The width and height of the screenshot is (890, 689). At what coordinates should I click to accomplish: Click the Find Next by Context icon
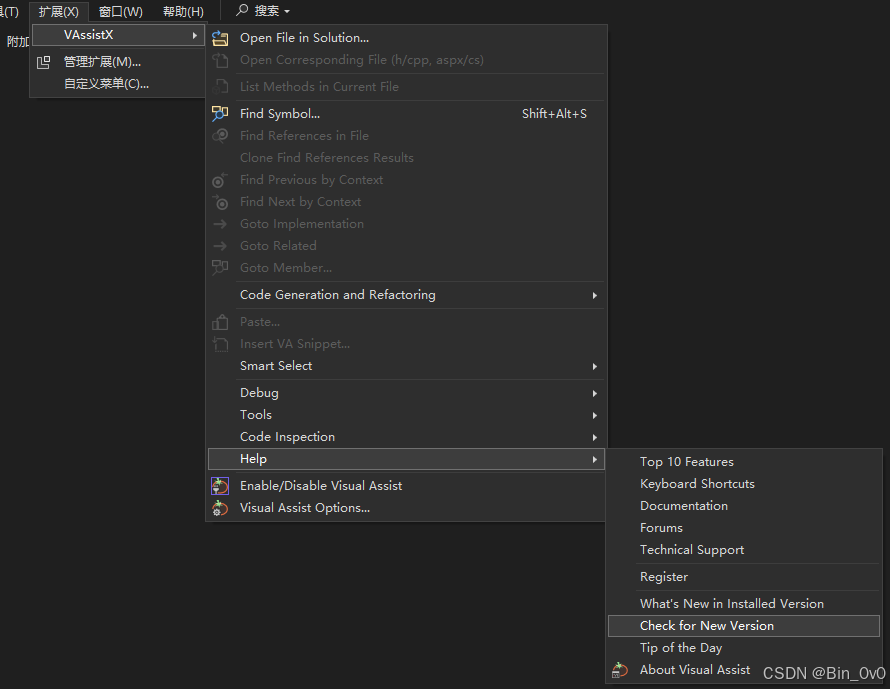(220, 202)
